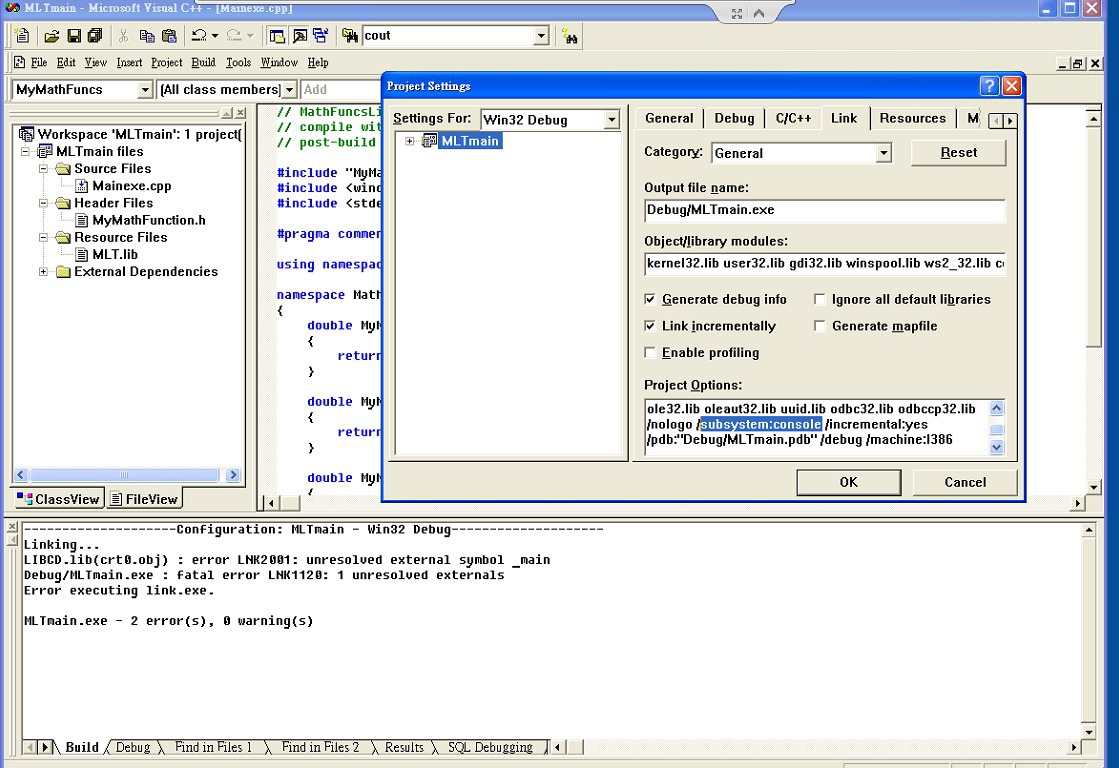
Task: Open the Build menu
Action: coord(203,62)
